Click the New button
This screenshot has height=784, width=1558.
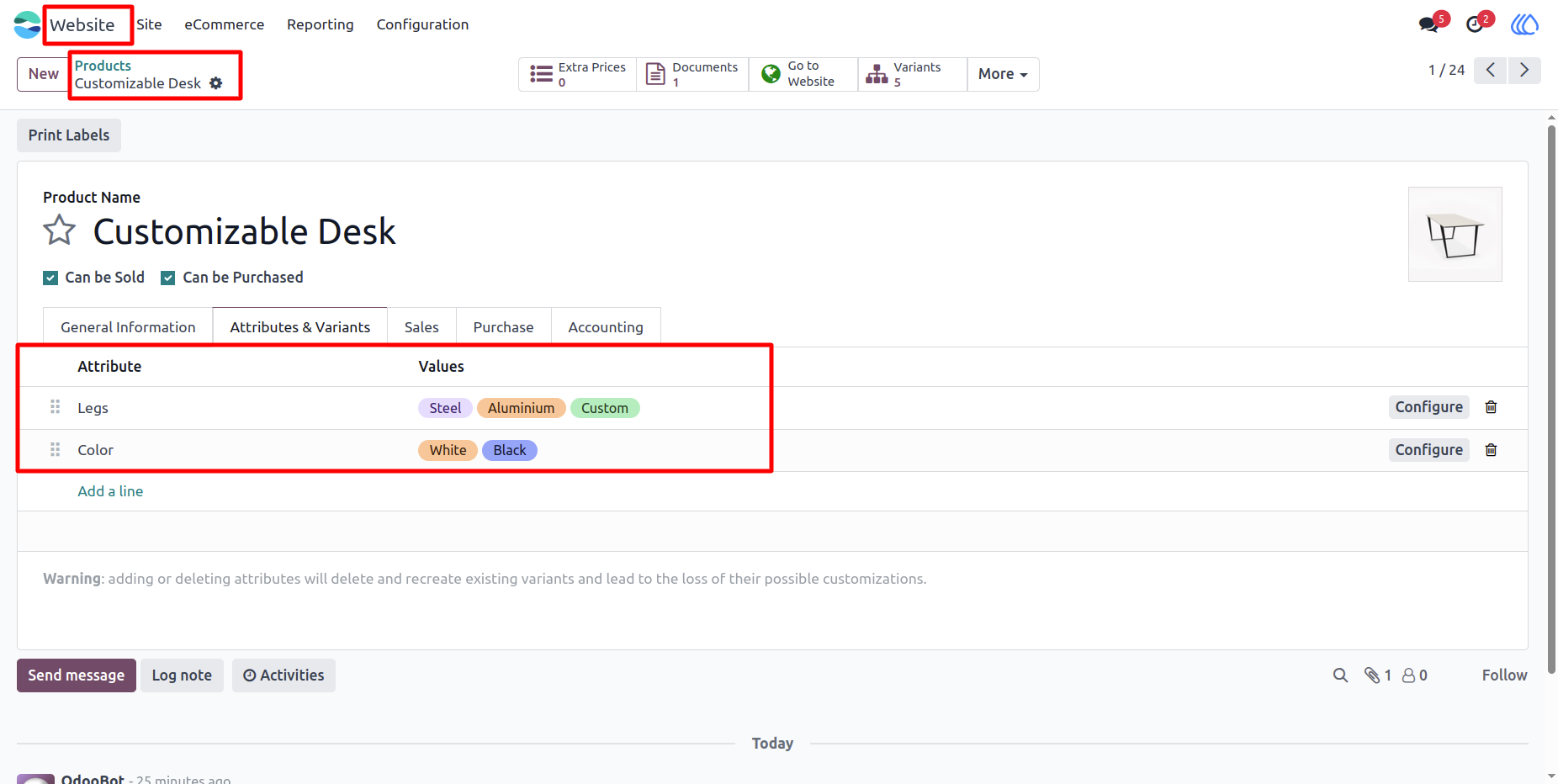(x=44, y=74)
